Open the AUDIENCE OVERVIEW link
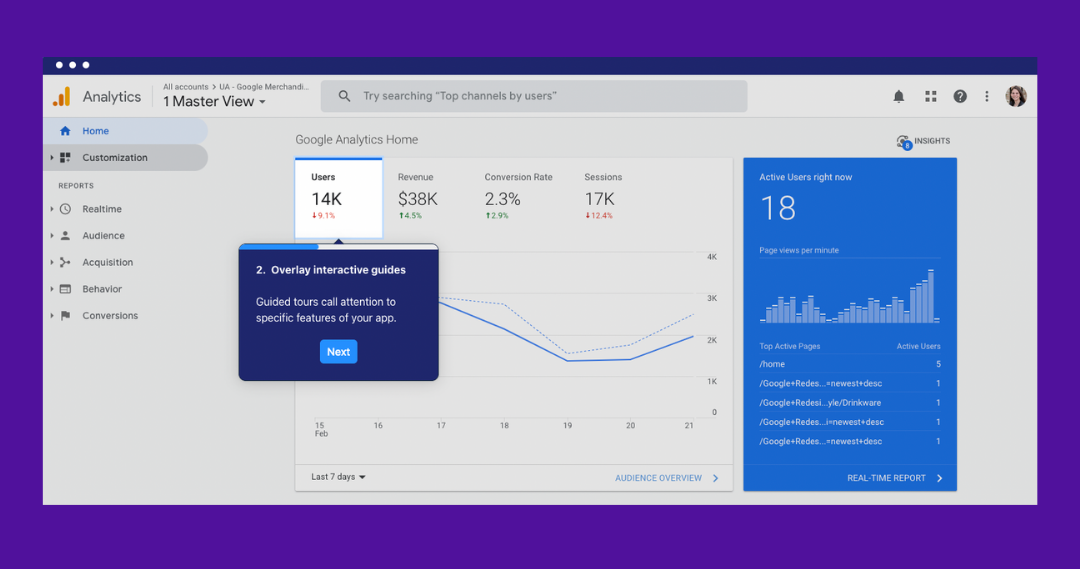The width and height of the screenshot is (1080, 569). [658, 478]
